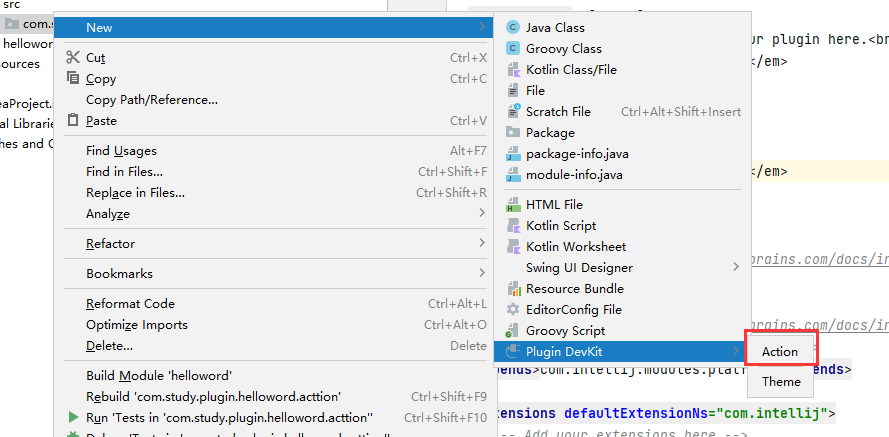Select Scratch File entry
This screenshot has height=437, width=889.
pyautogui.click(x=623, y=112)
